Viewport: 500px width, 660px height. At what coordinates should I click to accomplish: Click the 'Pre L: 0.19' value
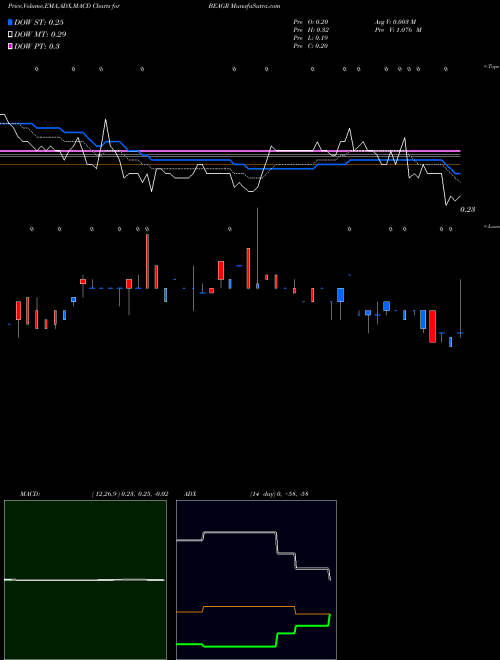pos(311,38)
